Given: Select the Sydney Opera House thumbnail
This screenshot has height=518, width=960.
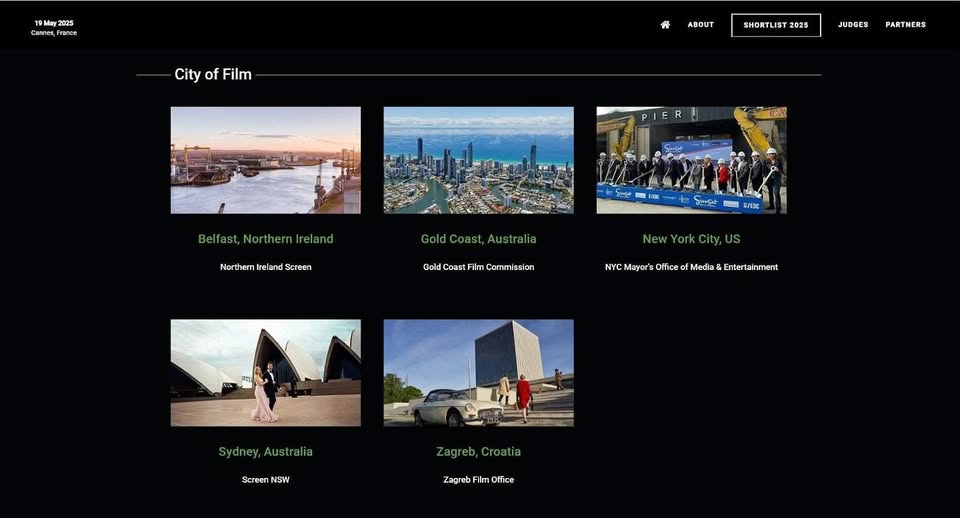Looking at the screenshot, I should (265, 373).
